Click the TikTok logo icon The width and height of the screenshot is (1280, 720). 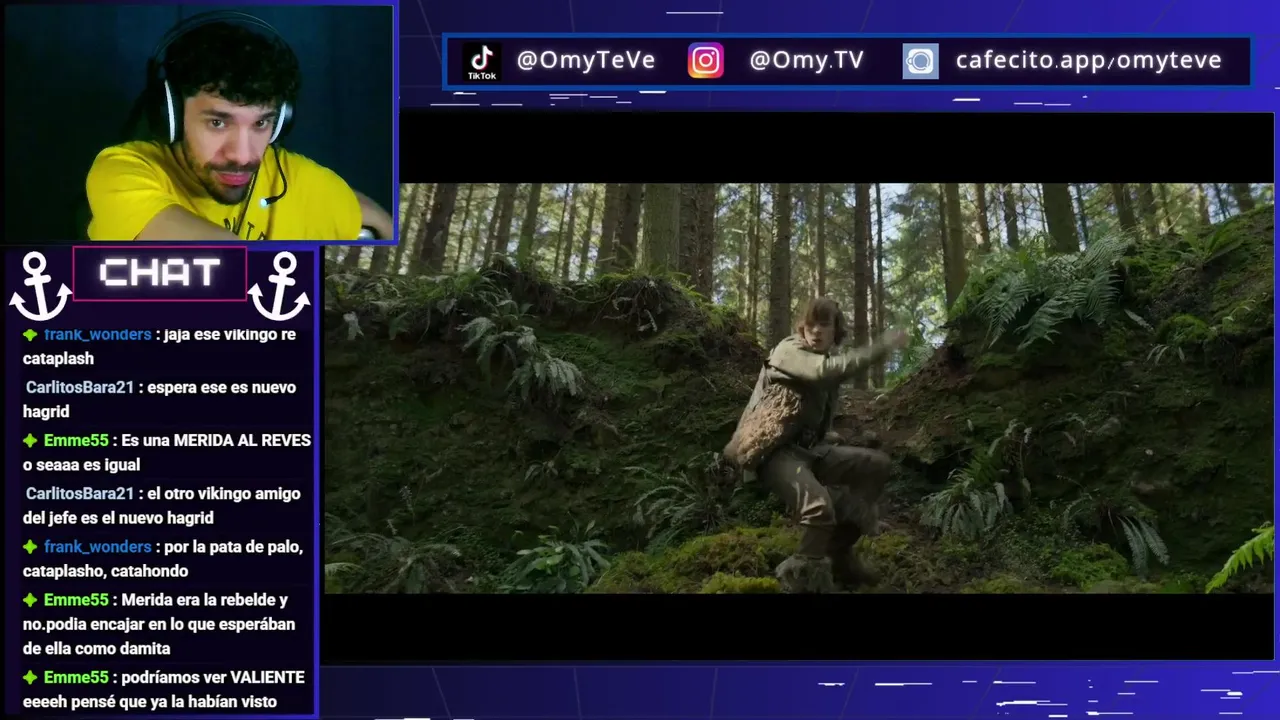(x=482, y=61)
